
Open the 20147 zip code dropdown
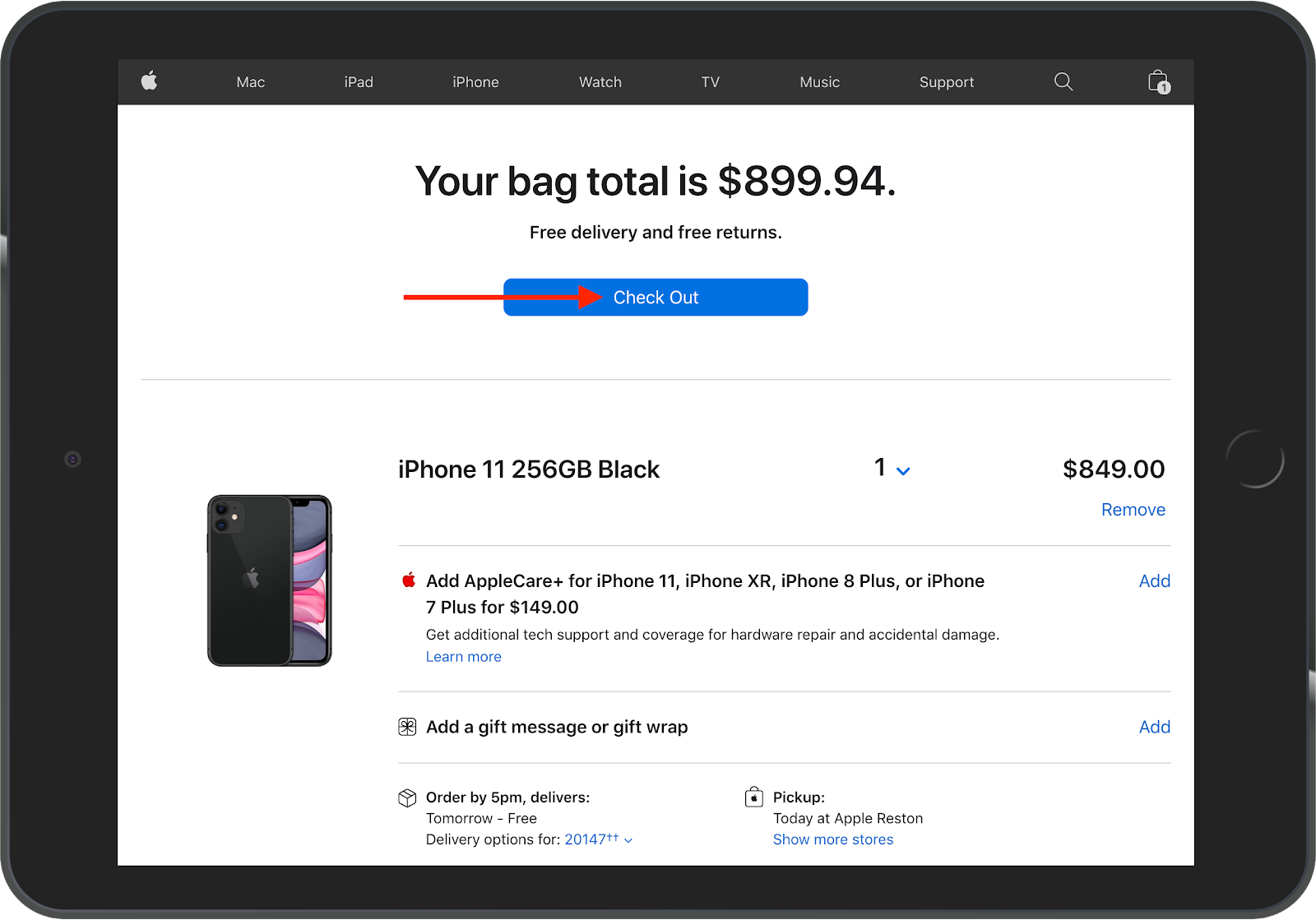coord(599,839)
